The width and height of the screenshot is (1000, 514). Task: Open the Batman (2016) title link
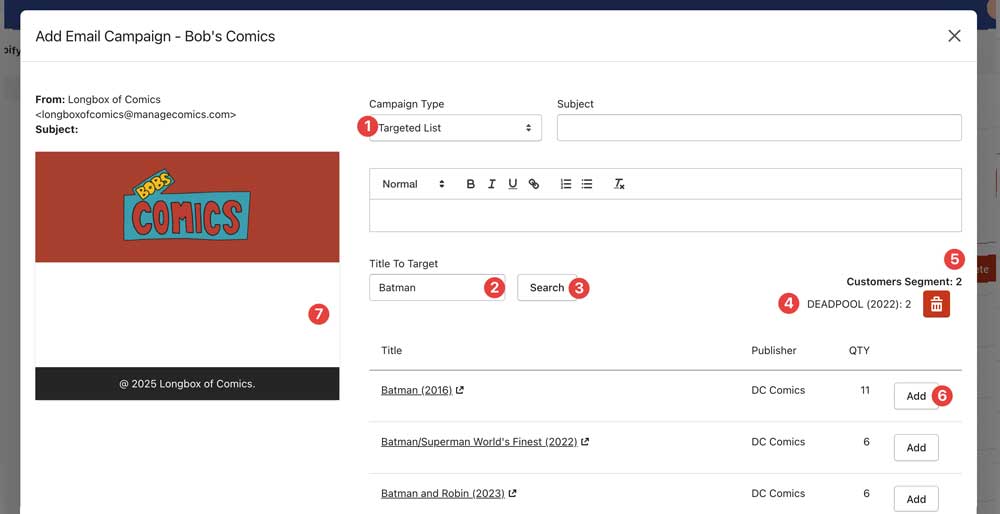416,390
